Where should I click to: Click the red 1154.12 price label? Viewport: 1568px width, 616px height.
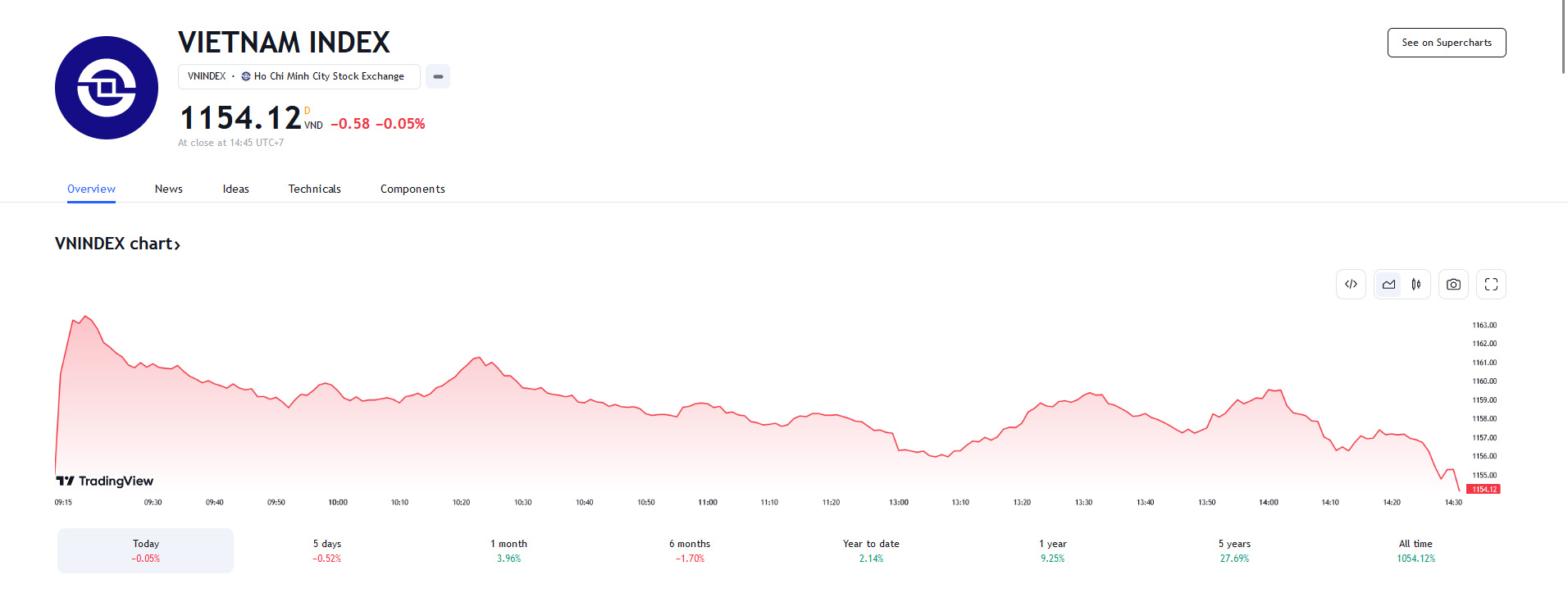tap(1483, 490)
